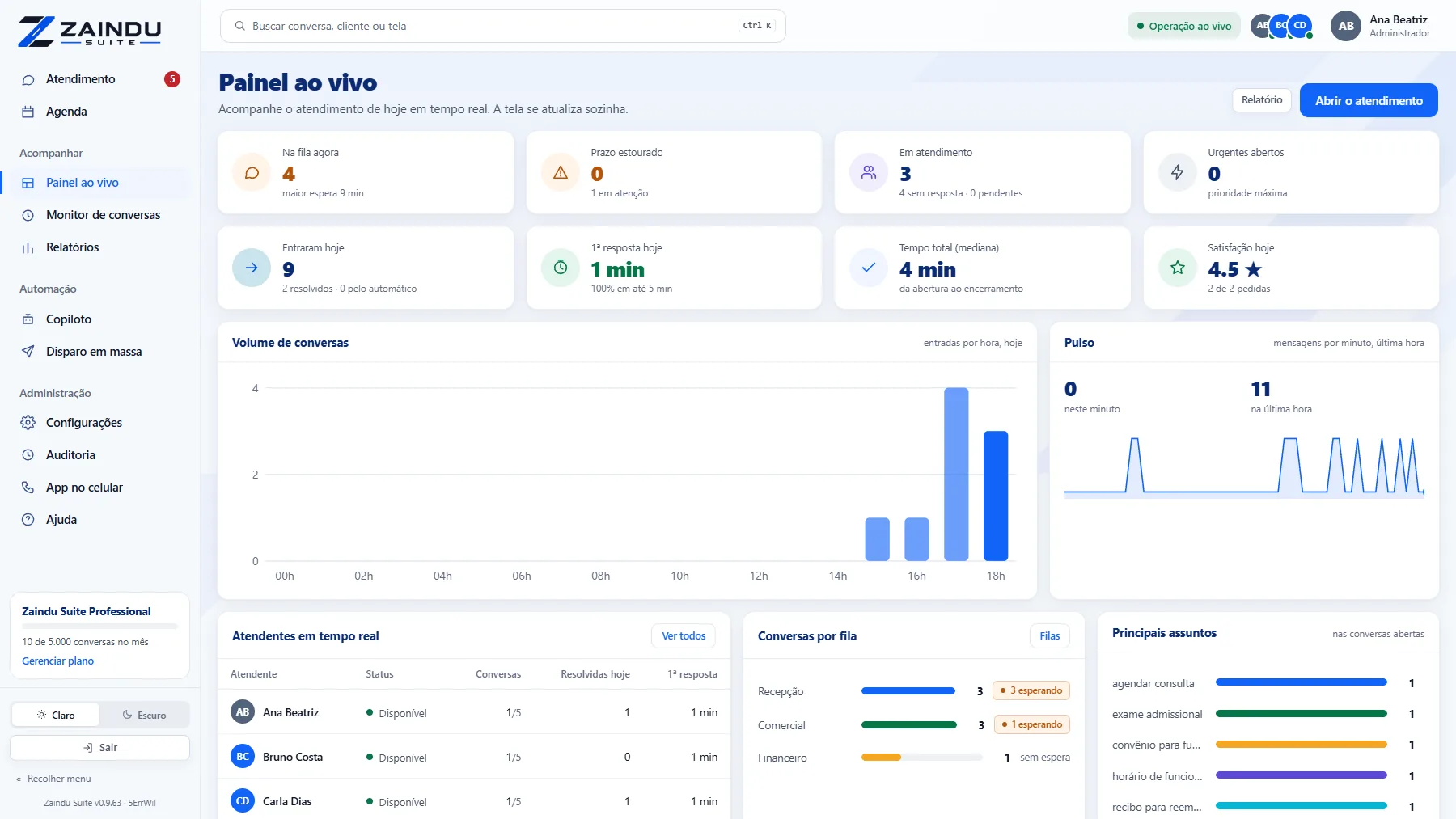Click the Monitor de conversas clock icon
Viewport: 1456px width, 819px height.
click(x=28, y=215)
